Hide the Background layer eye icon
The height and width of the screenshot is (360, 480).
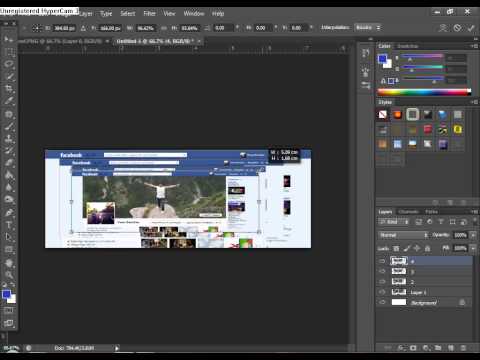(x=382, y=302)
